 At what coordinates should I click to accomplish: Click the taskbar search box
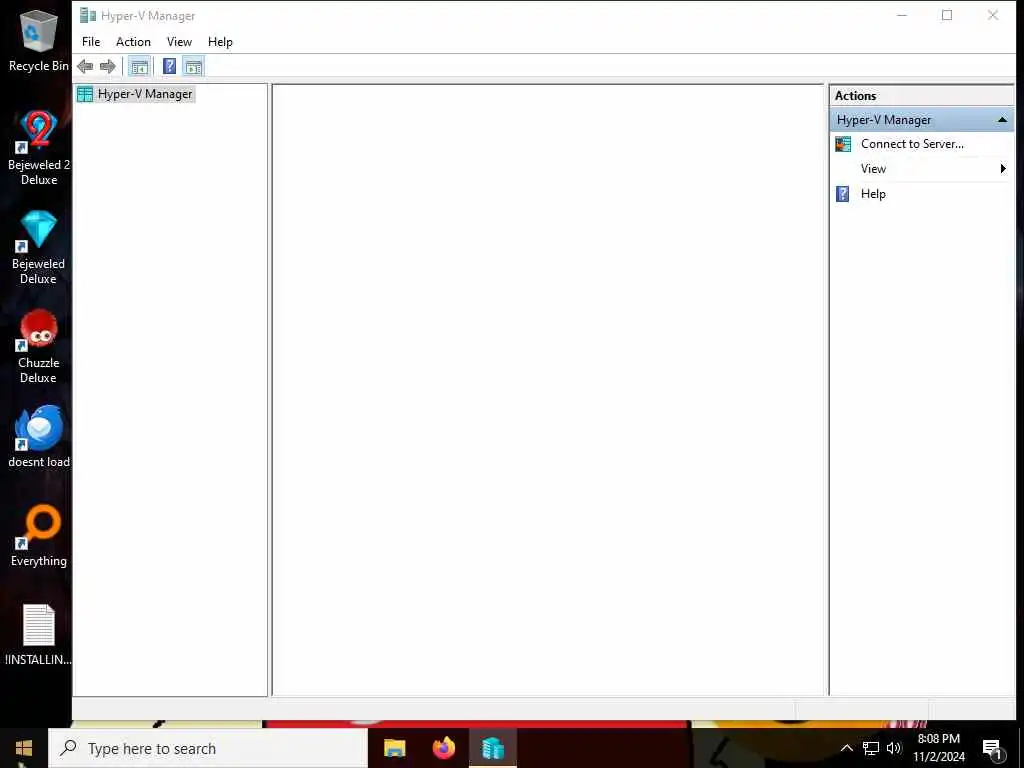tap(208, 748)
